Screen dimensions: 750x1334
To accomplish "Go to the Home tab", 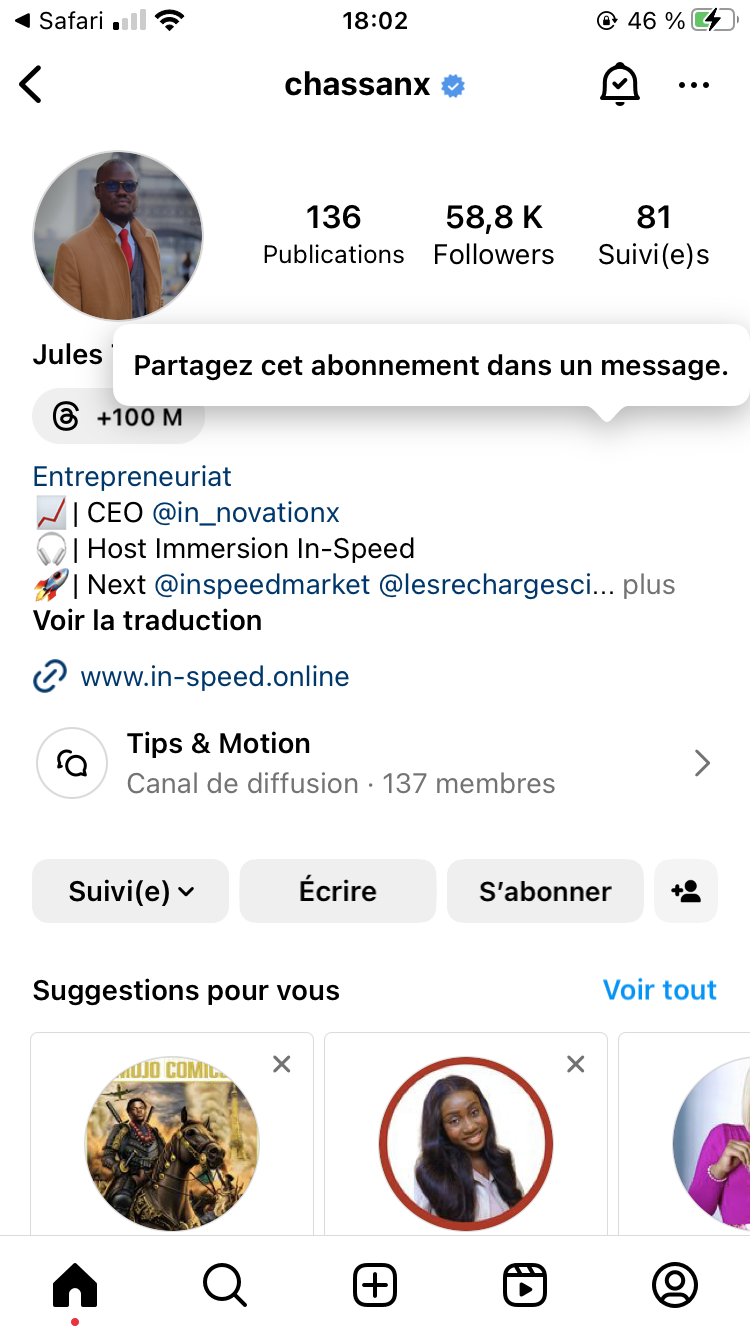I will tap(75, 1285).
